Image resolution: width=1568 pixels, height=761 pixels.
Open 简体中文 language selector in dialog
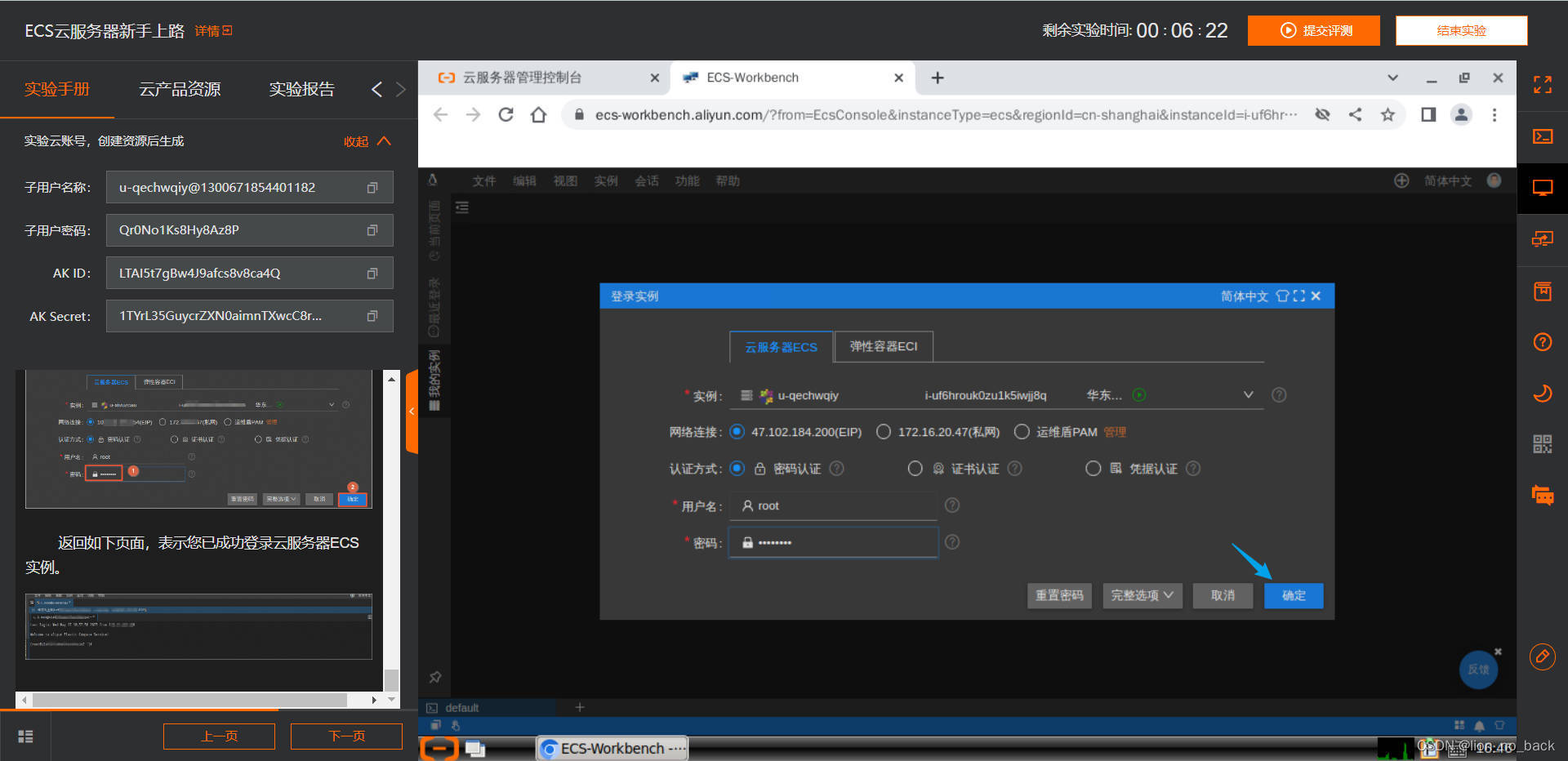click(x=1244, y=296)
